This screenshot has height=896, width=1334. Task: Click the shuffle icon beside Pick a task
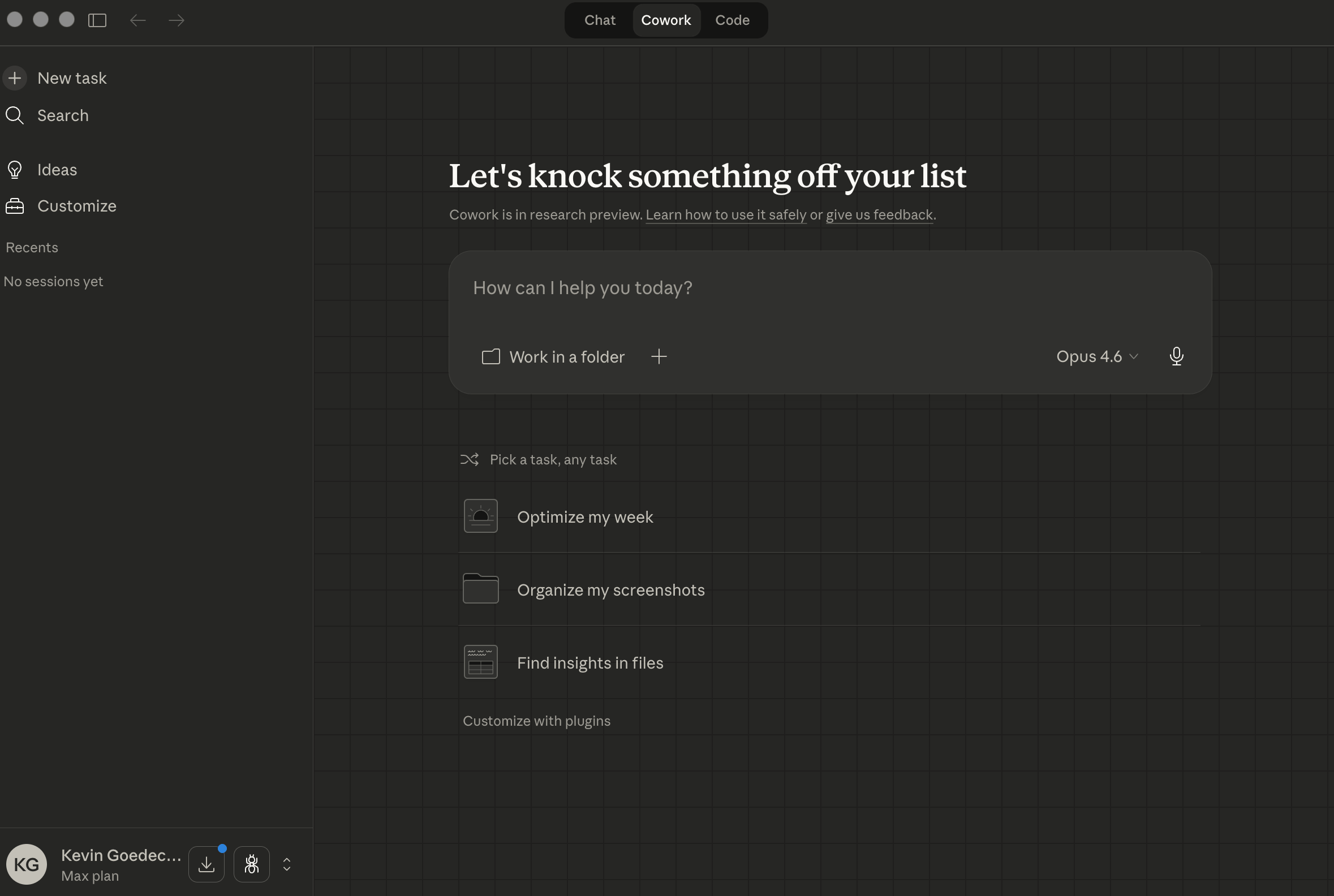(x=470, y=459)
